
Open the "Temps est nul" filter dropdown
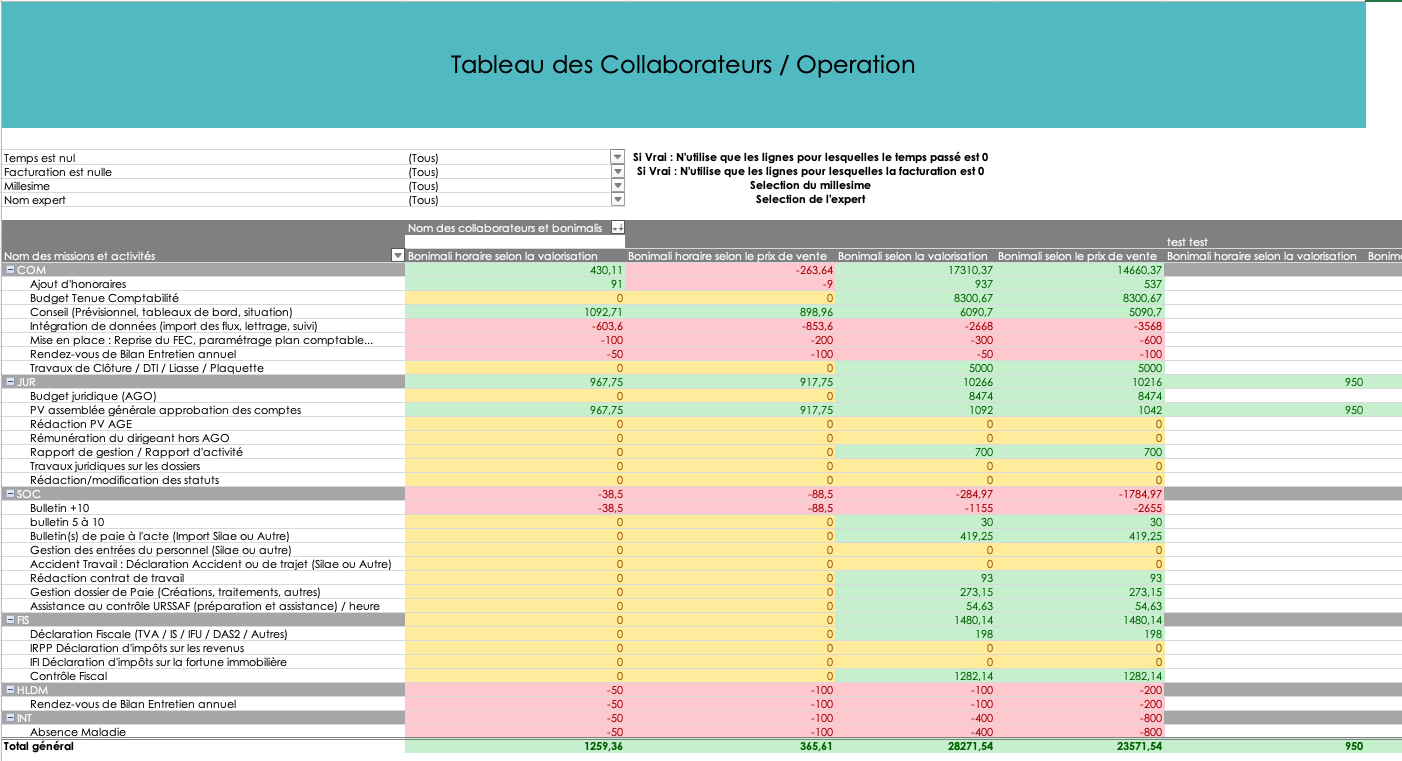617,157
